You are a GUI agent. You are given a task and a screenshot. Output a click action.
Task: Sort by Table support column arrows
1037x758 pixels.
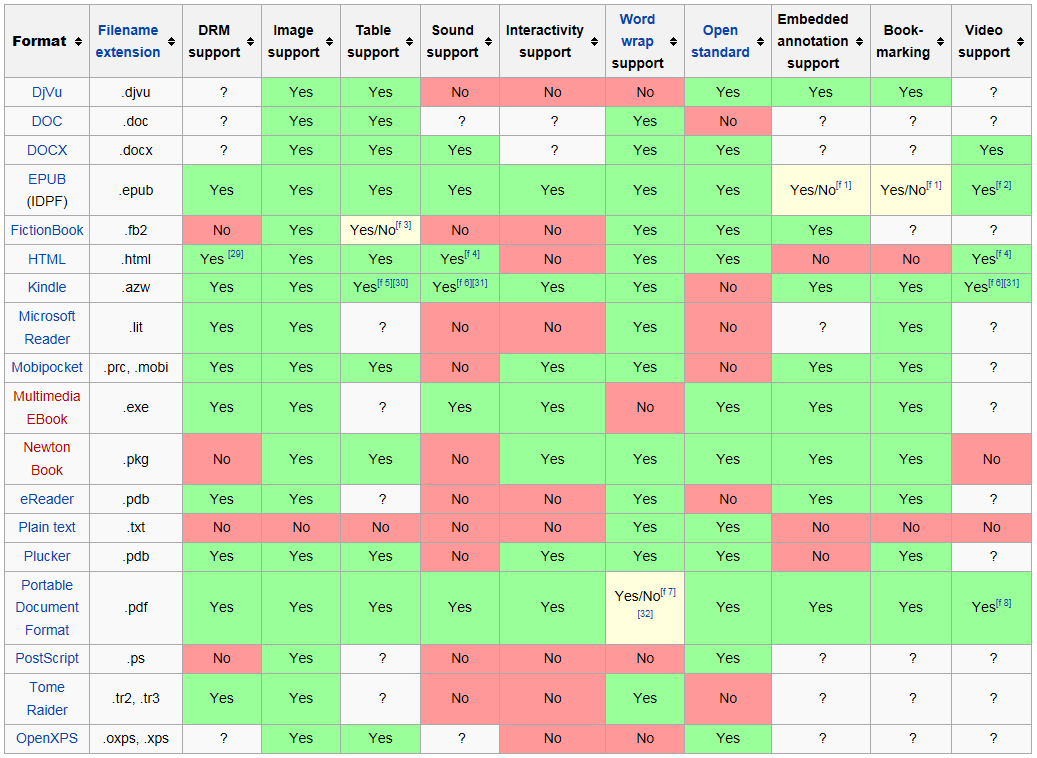tap(409, 41)
